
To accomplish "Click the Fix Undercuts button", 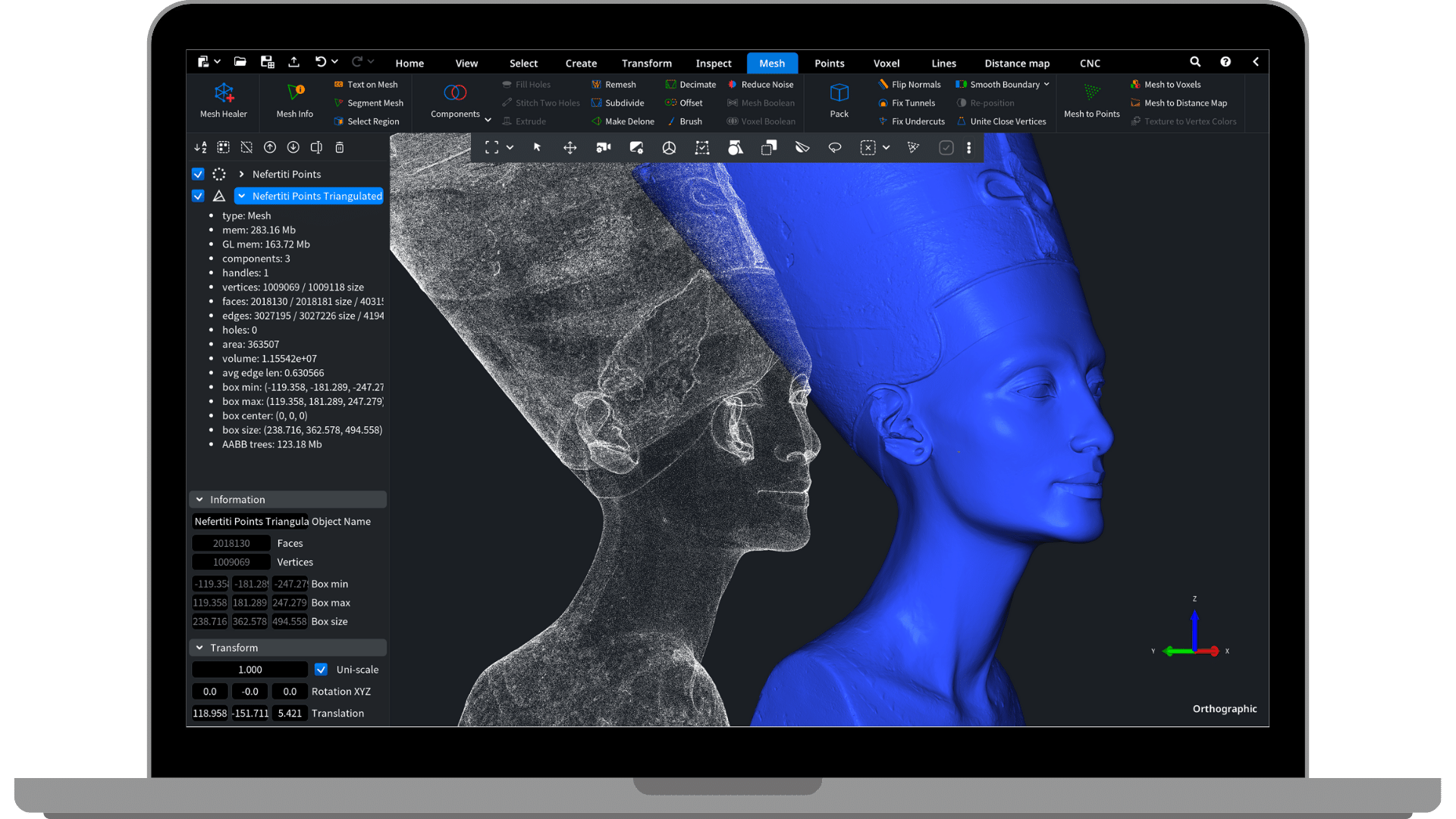I will click(x=912, y=121).
